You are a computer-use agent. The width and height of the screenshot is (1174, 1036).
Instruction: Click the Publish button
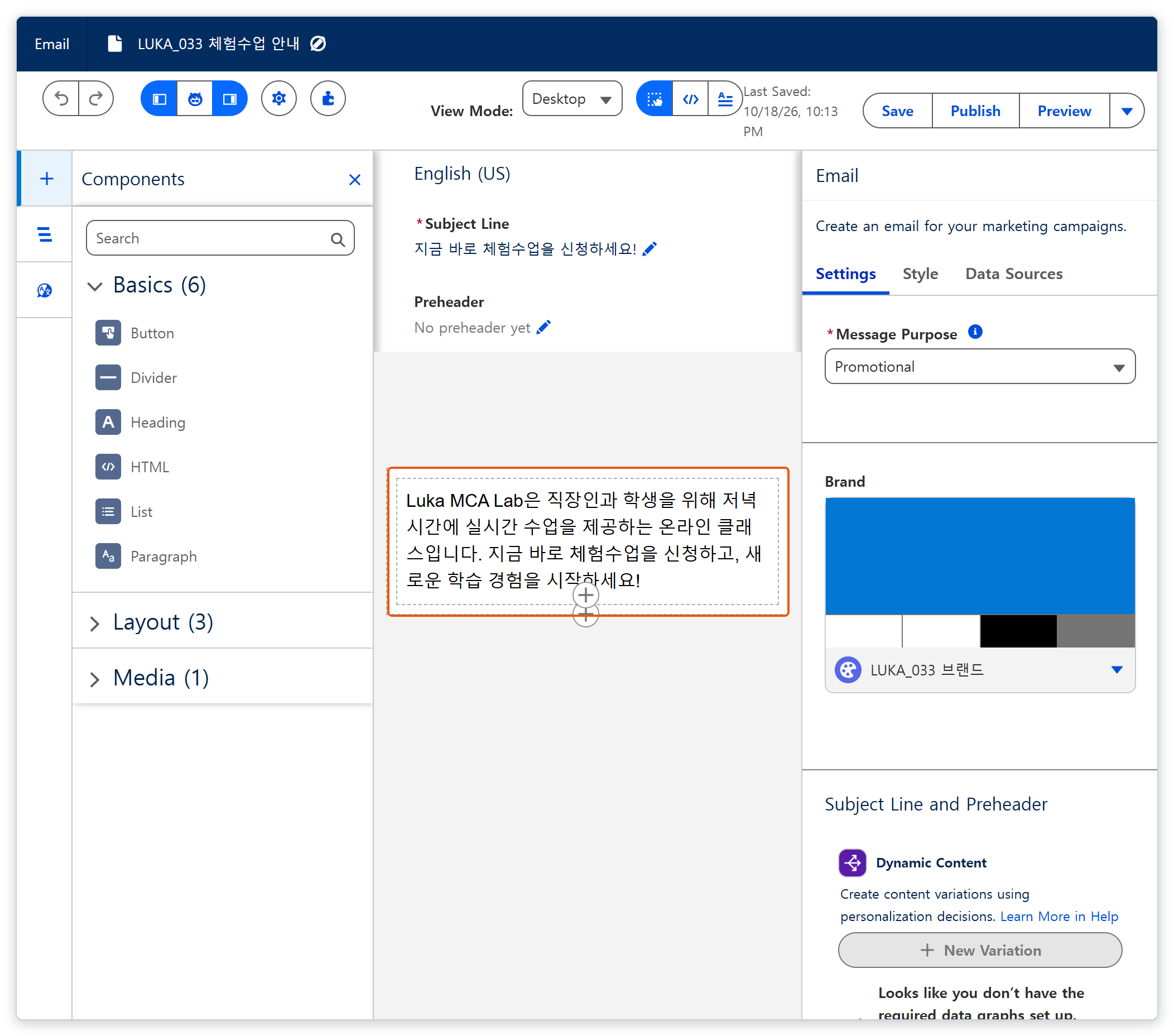[975, 111]
